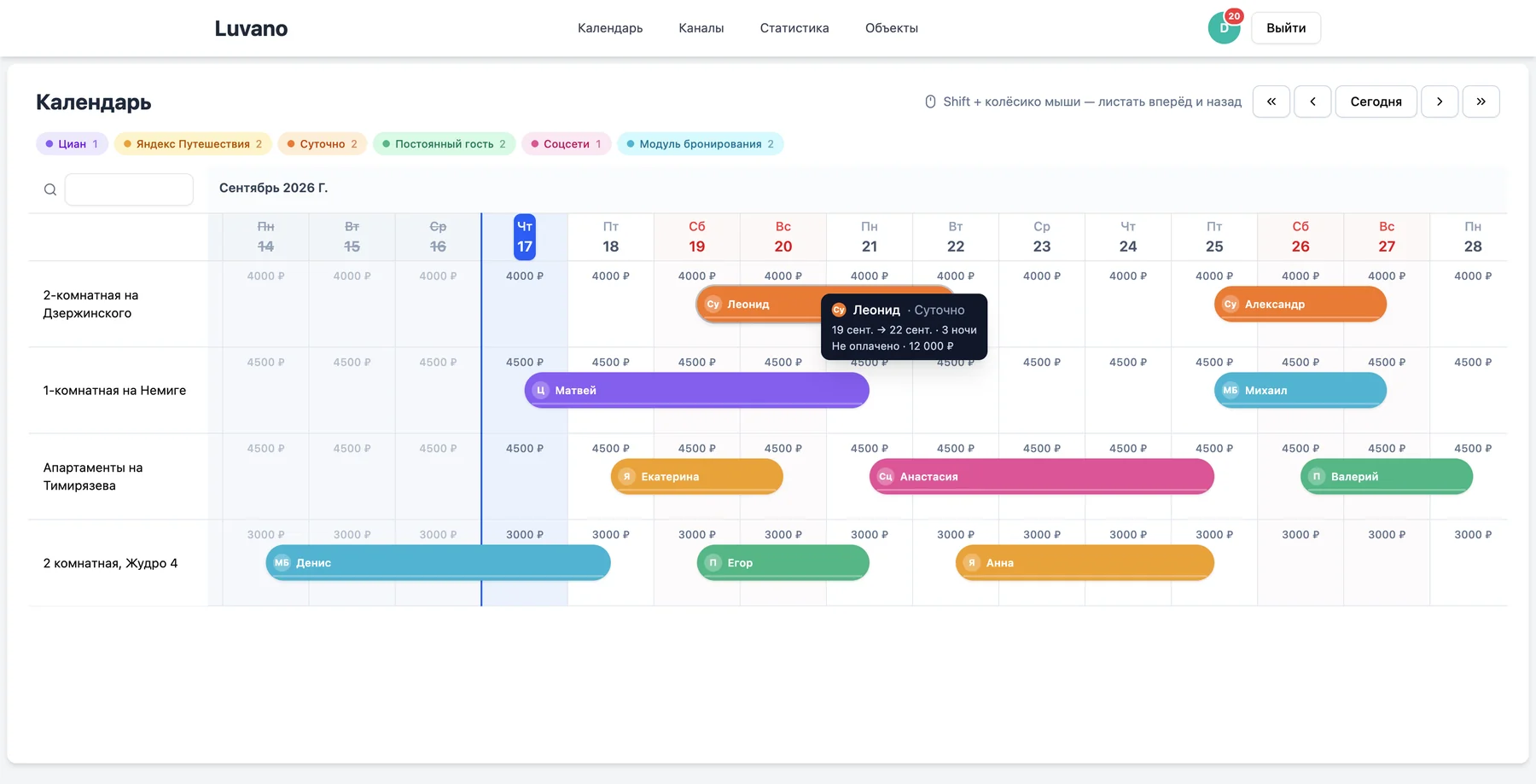Image resolution: width=1536 pixels, height=784 pixels.
Task: Click the 'МБ' badge on Михаил booking
Action: tap(1230, 391)
